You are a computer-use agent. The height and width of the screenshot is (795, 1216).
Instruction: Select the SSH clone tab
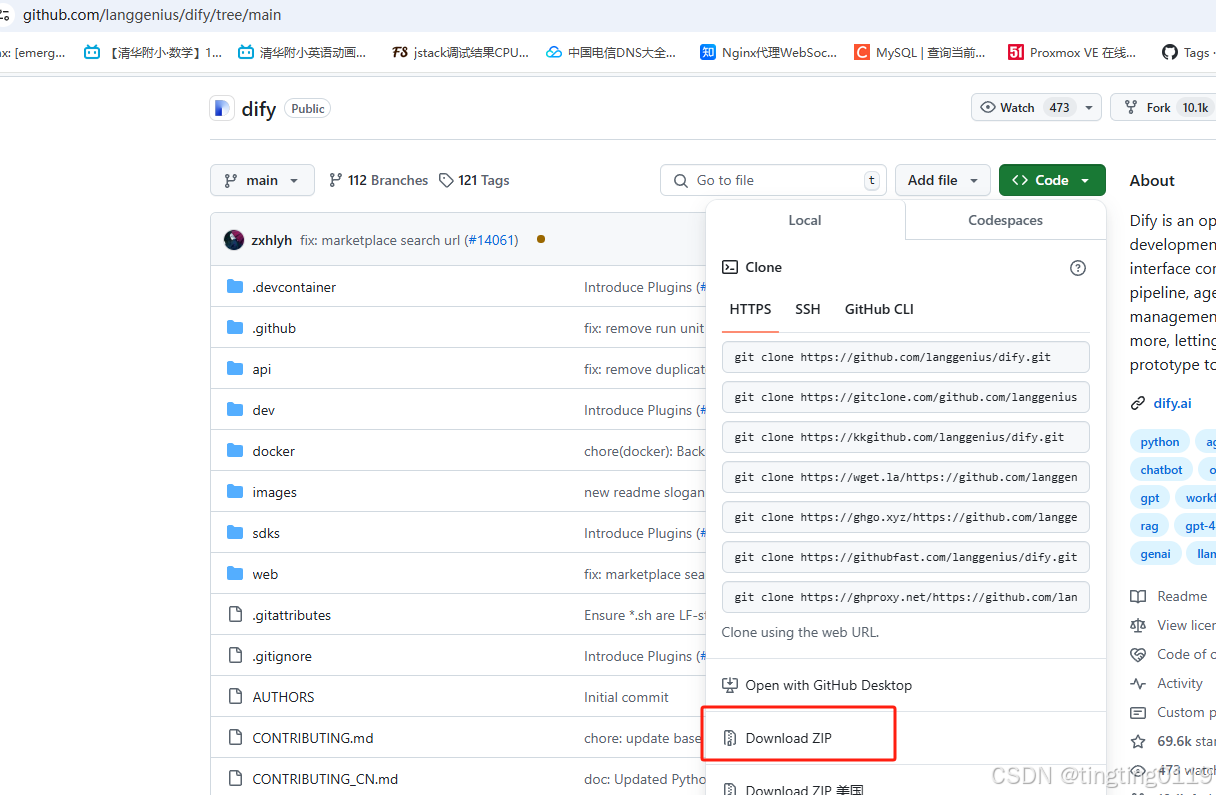(808, 309)
